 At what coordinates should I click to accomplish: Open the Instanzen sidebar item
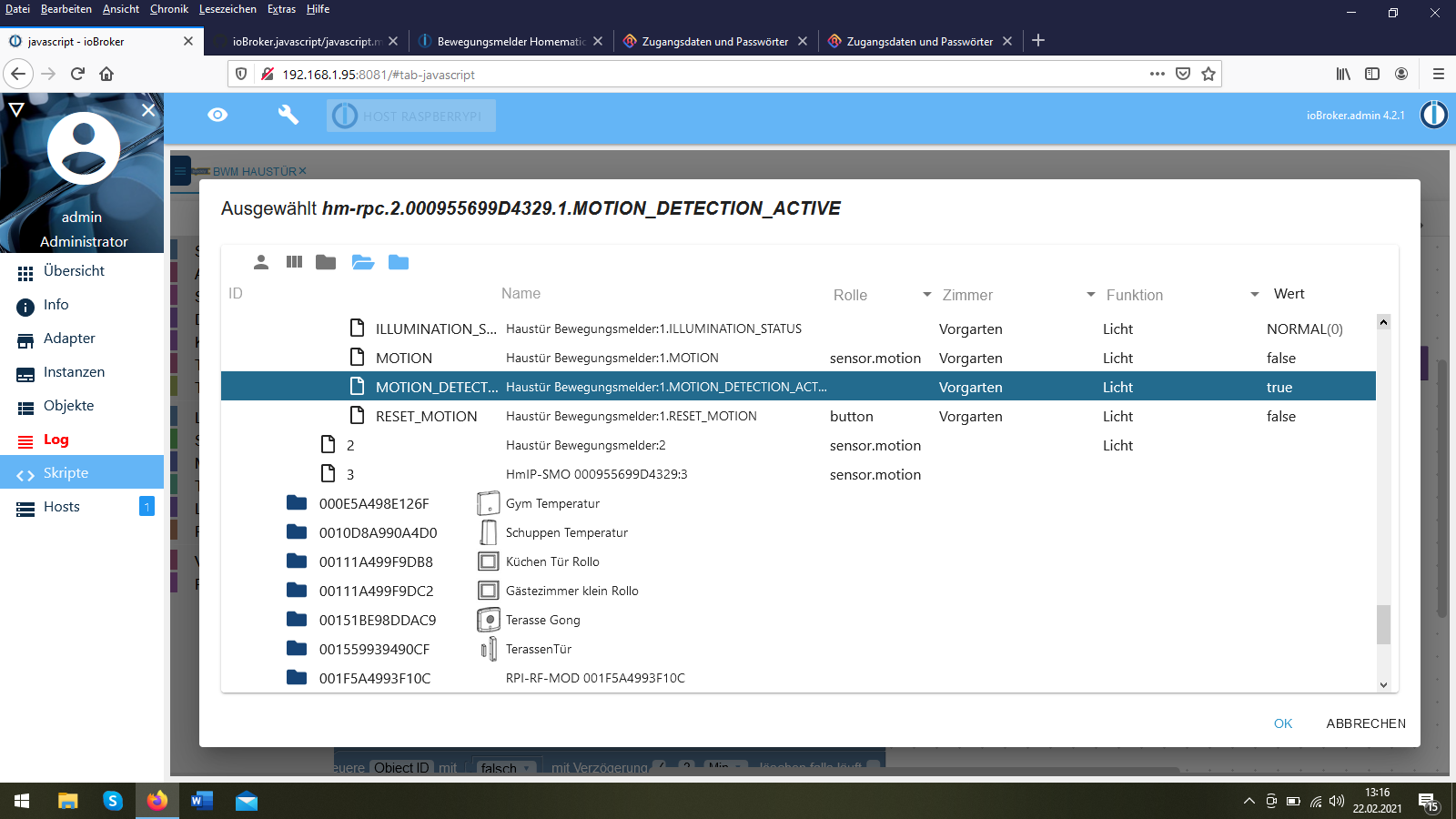click(x=82, y=372)
